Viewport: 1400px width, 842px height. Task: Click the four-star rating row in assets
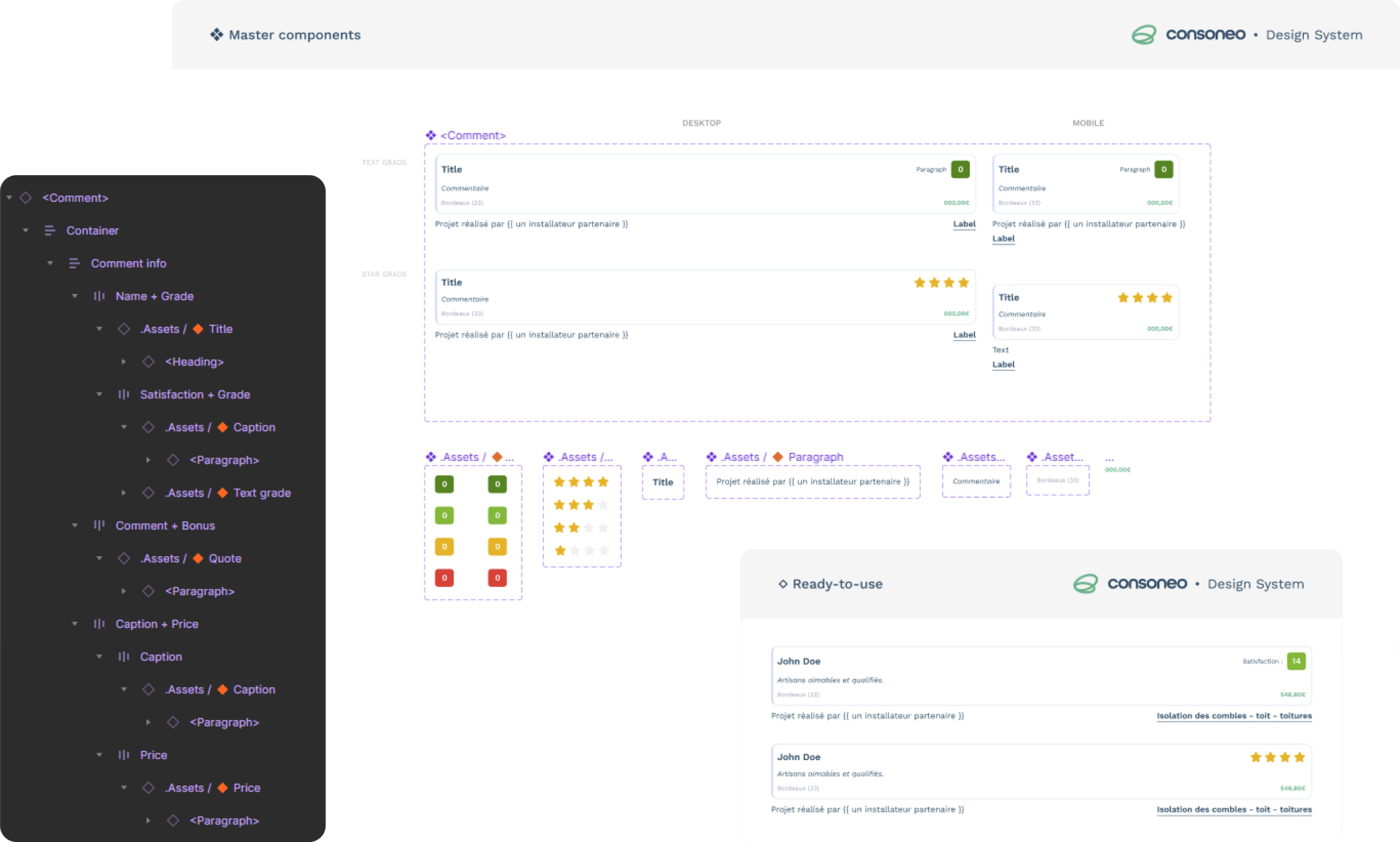(x=581, y=482)
